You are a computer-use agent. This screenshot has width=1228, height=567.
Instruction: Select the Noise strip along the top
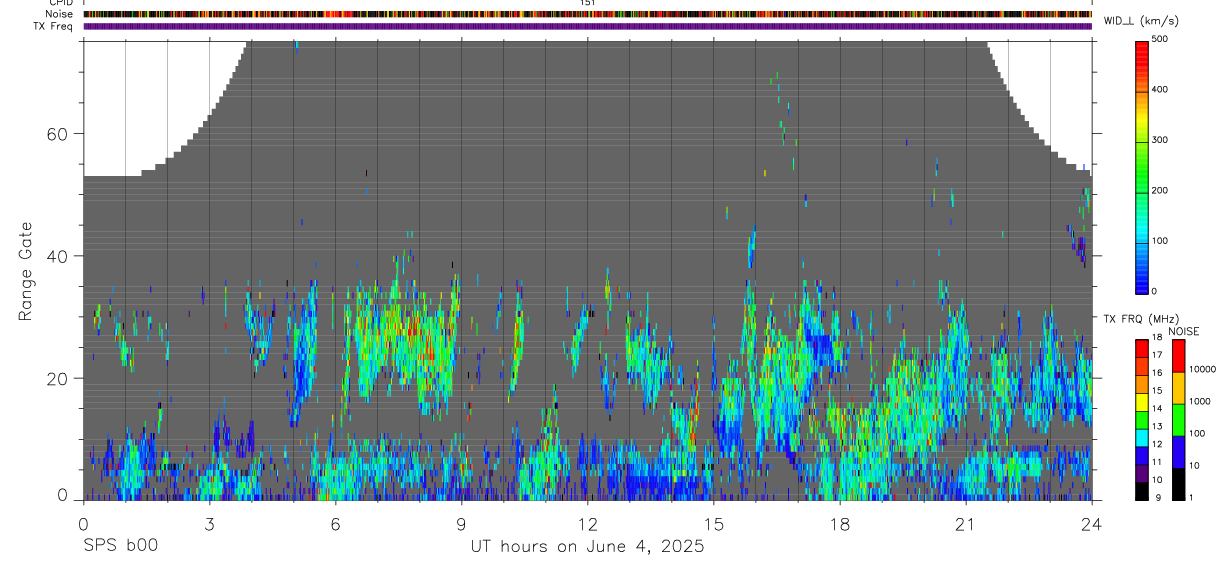click(x=587, y=14)
